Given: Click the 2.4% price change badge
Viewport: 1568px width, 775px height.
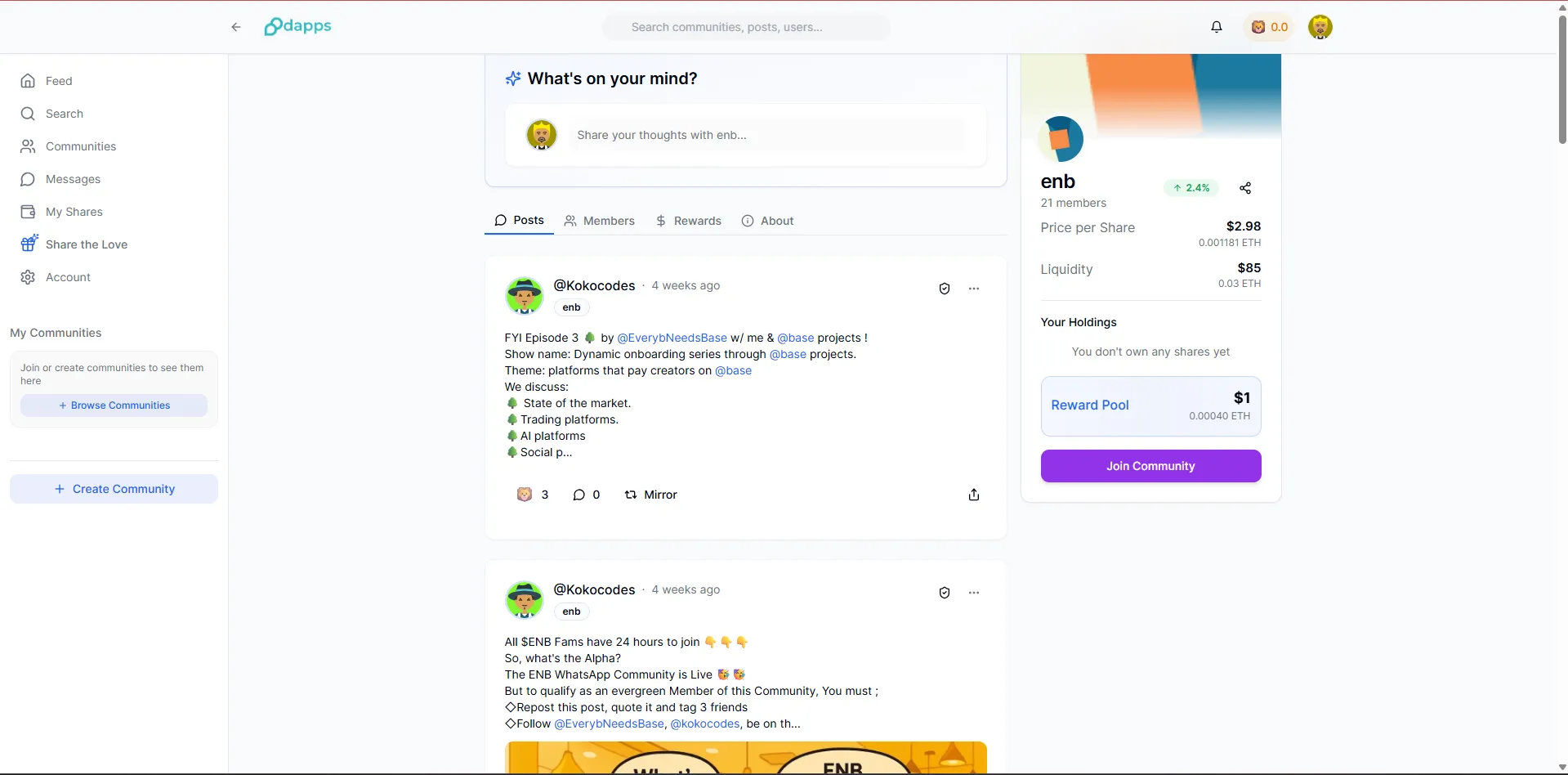Looking at the screenshot, I should (x=1191, y=188).
